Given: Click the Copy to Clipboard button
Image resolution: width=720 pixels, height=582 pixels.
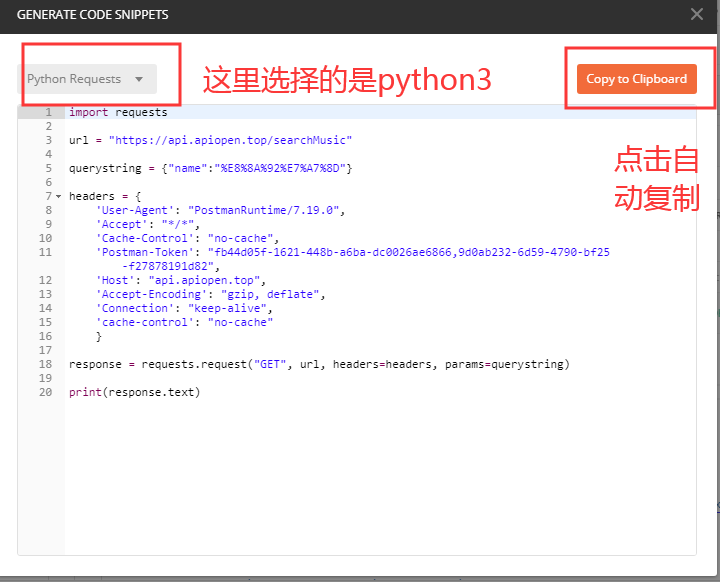Looking at the screenshot, I should click(x=636, y=79).
